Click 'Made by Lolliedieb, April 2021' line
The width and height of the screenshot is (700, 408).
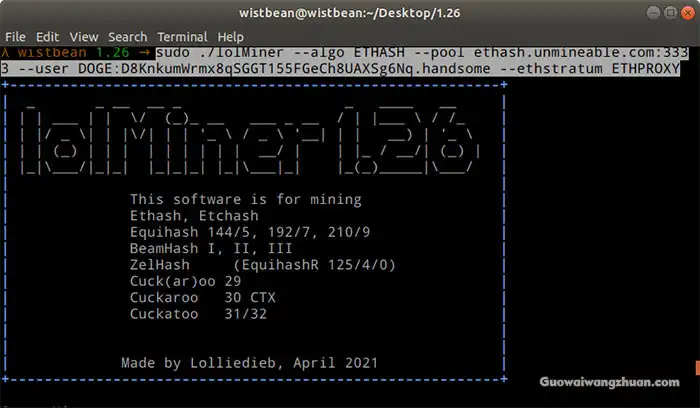coord(250,363)
